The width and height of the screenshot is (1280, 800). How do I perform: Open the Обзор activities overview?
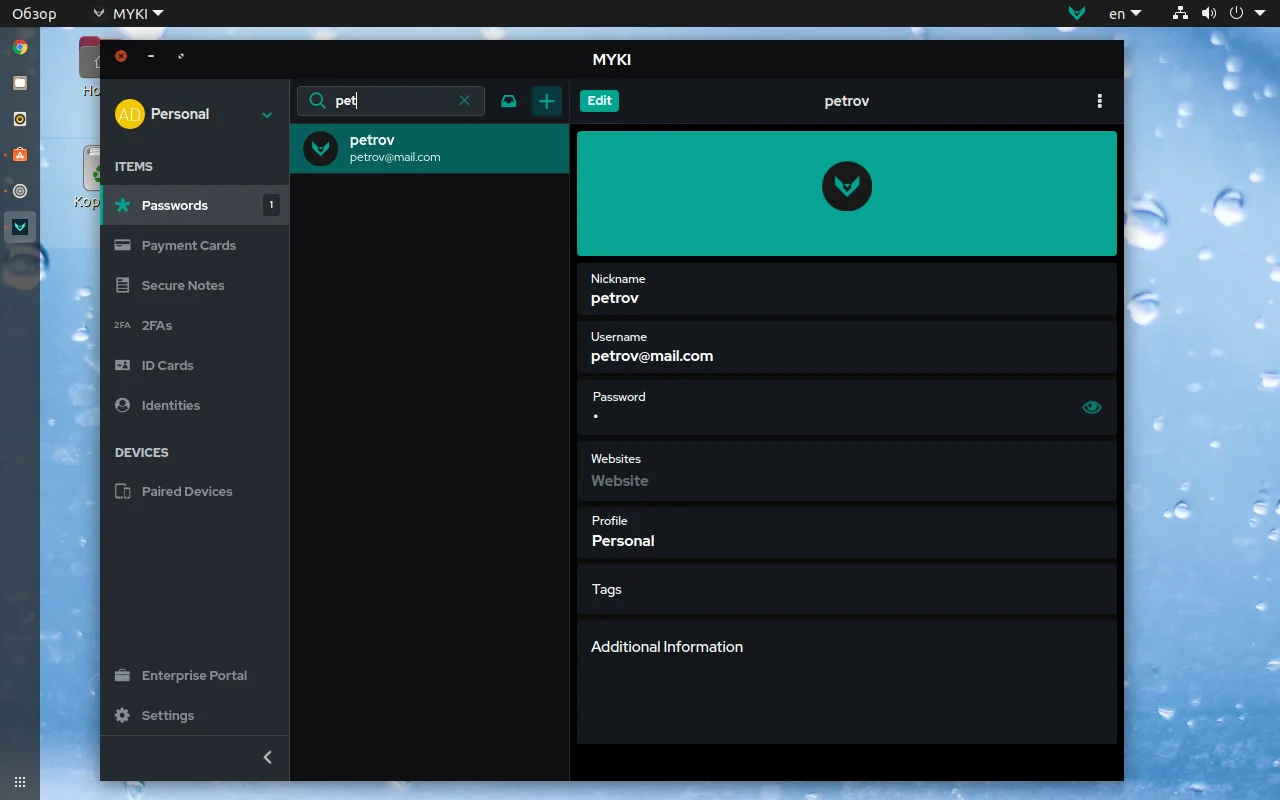click(34, 14)
